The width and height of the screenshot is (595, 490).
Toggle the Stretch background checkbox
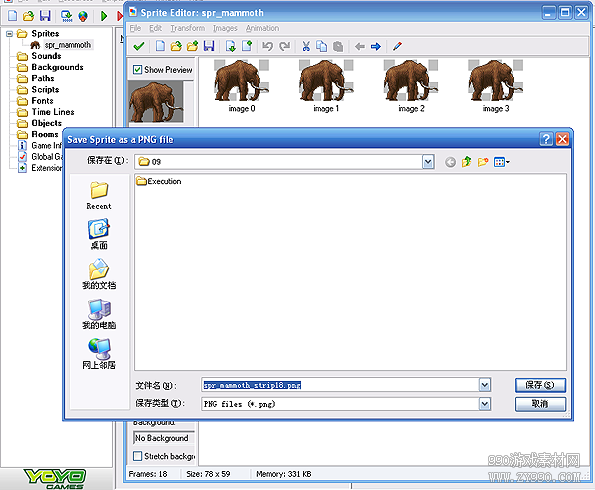(138, 456)
